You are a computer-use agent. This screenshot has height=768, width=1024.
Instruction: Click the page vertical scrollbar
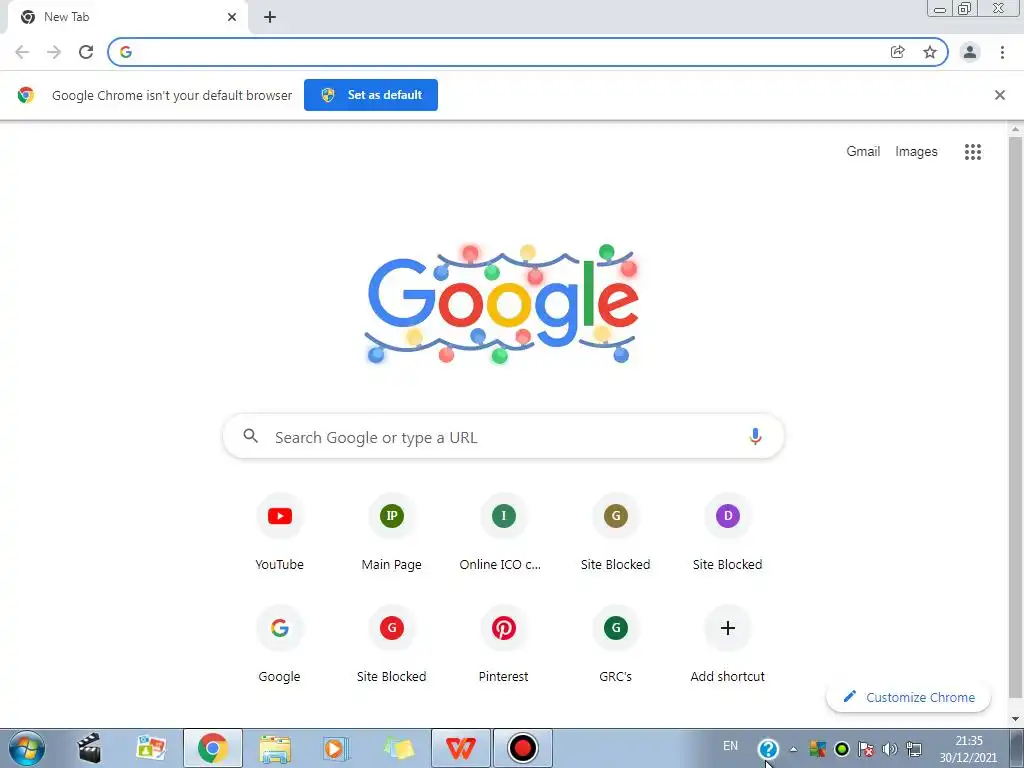pos(1015,418)
